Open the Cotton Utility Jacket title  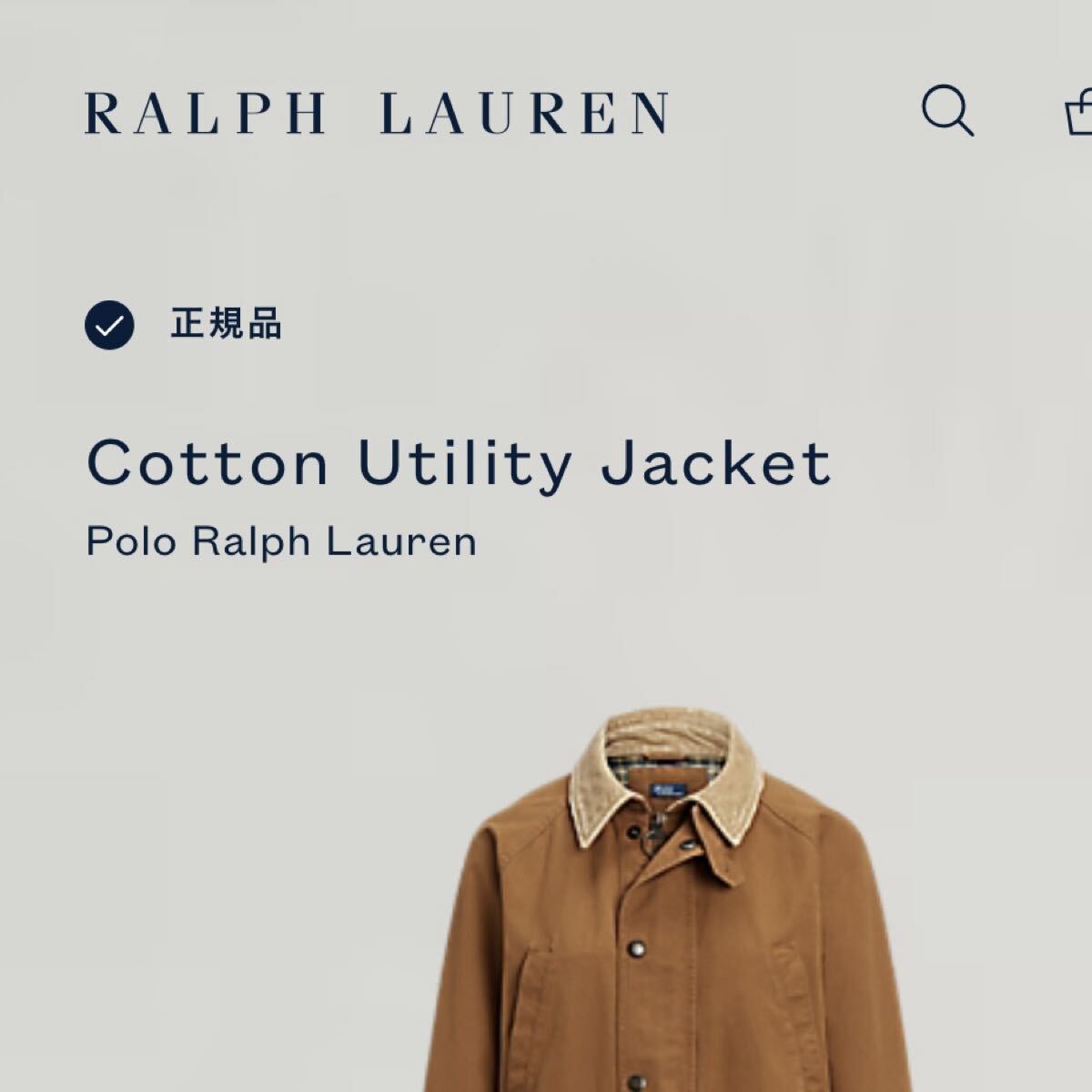point(459,462)
